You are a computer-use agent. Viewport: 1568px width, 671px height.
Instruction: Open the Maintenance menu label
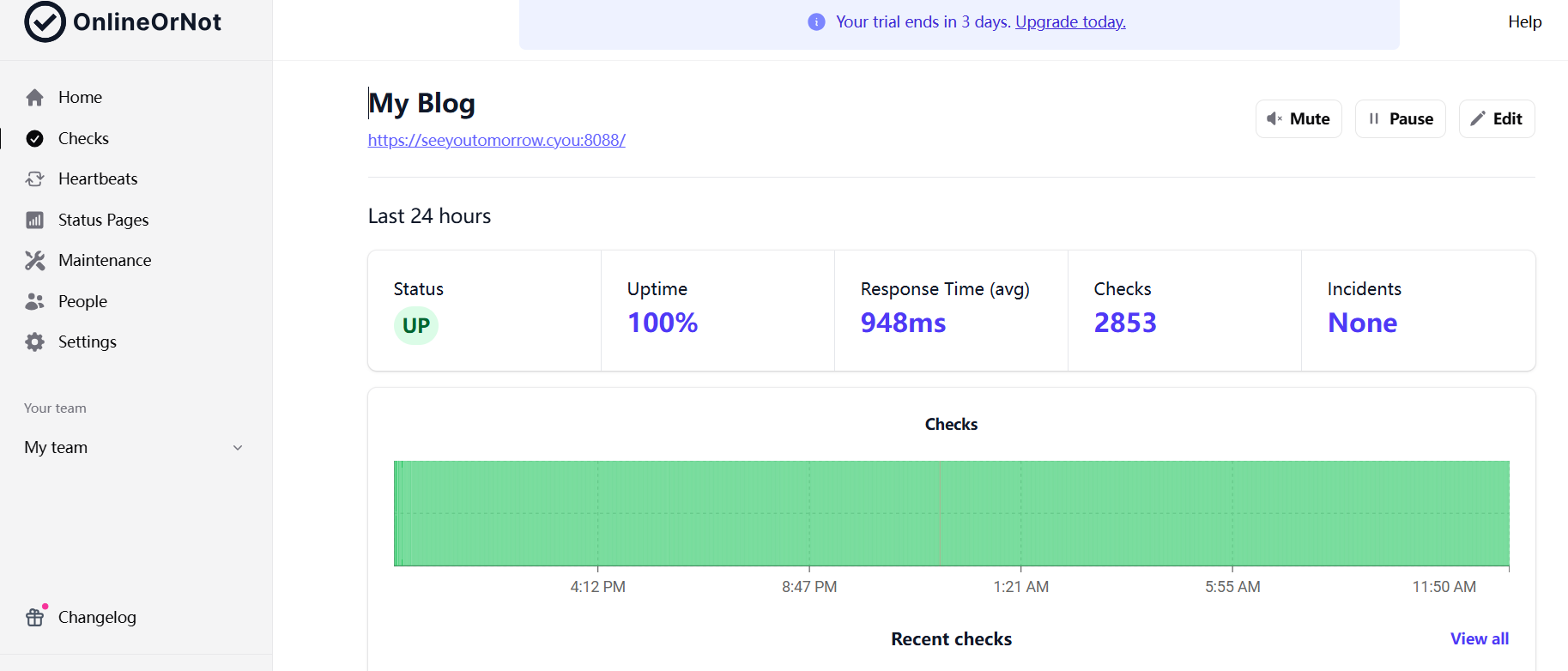pyautogui.click(x=105, y=261)
